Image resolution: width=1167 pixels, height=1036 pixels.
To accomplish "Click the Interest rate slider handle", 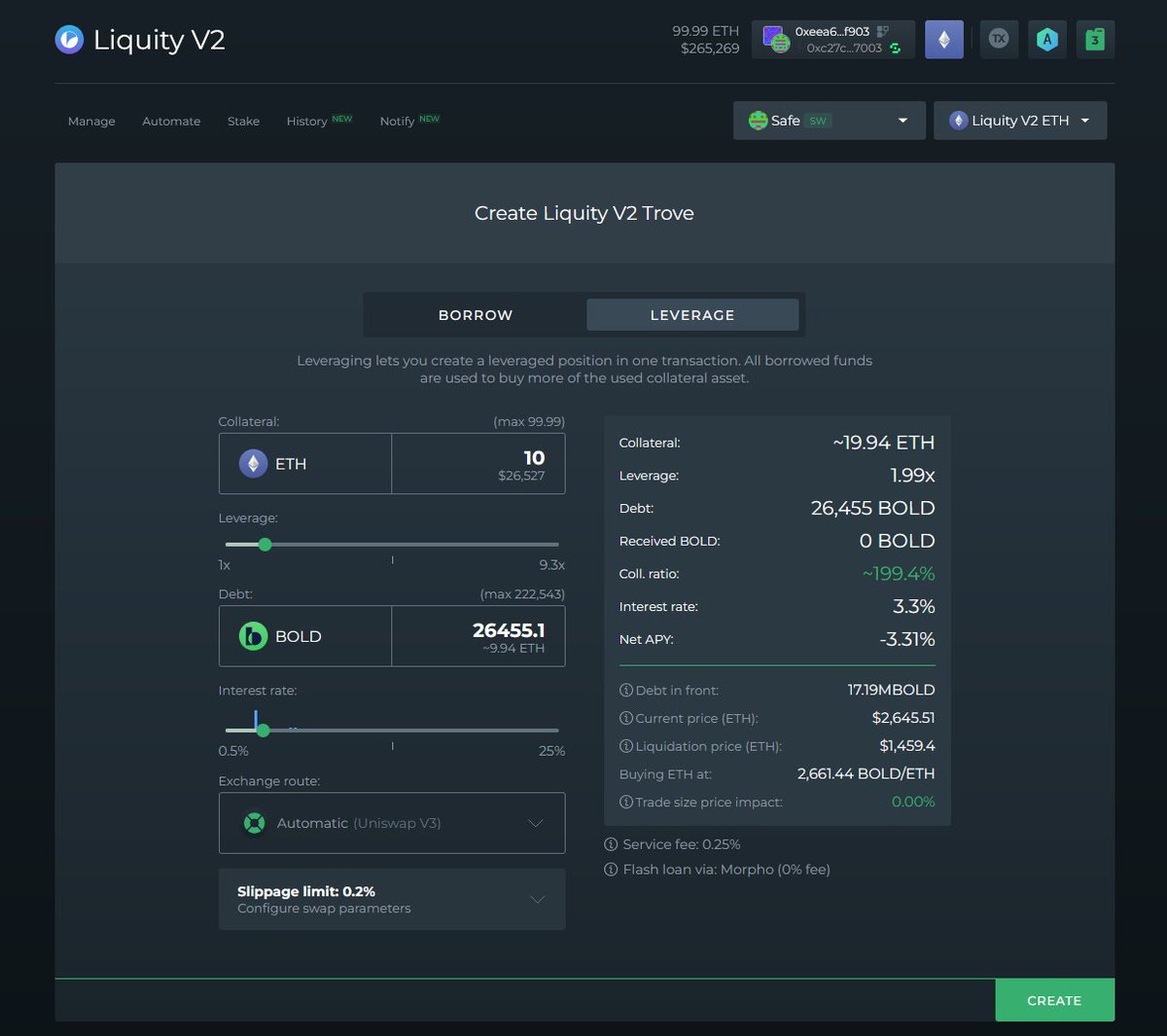I will pyautogui.click(x=263, y=731).
